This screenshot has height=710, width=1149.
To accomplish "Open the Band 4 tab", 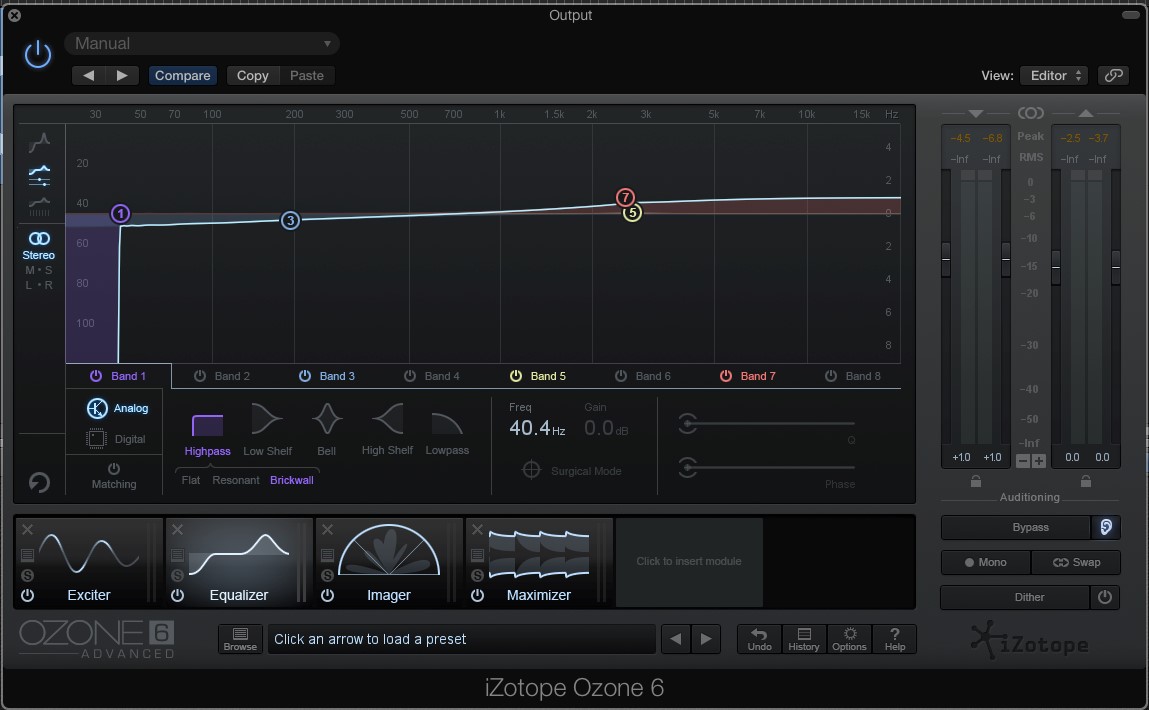I will (x=432, y=376).
